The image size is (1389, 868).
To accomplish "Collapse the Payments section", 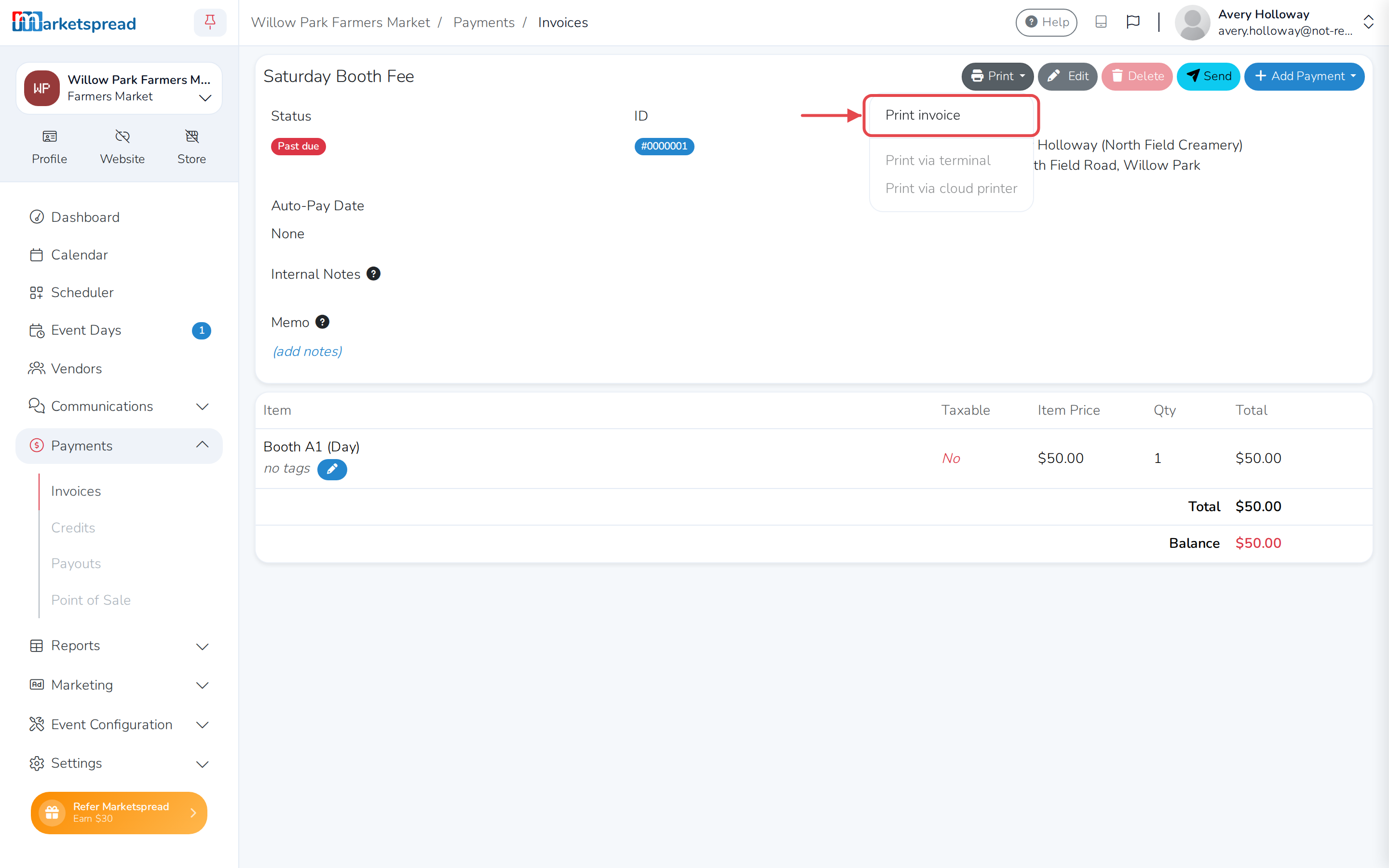I will pyautogui.click(x=119, y=446).
